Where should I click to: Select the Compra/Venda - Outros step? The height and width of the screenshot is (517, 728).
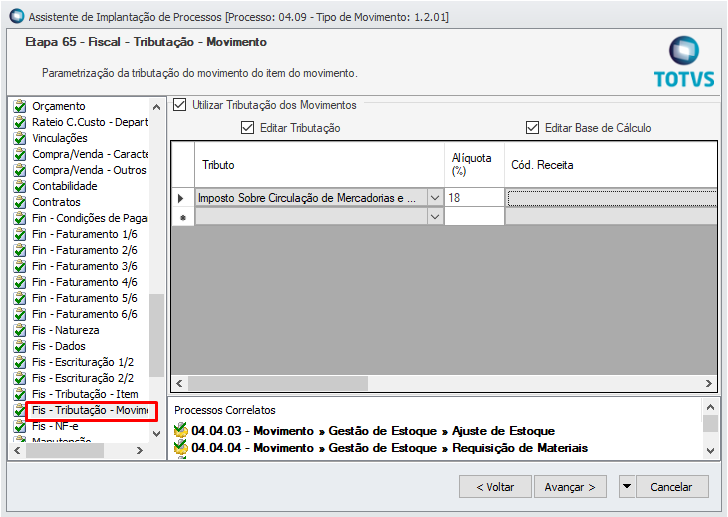(x=89, y=170)
